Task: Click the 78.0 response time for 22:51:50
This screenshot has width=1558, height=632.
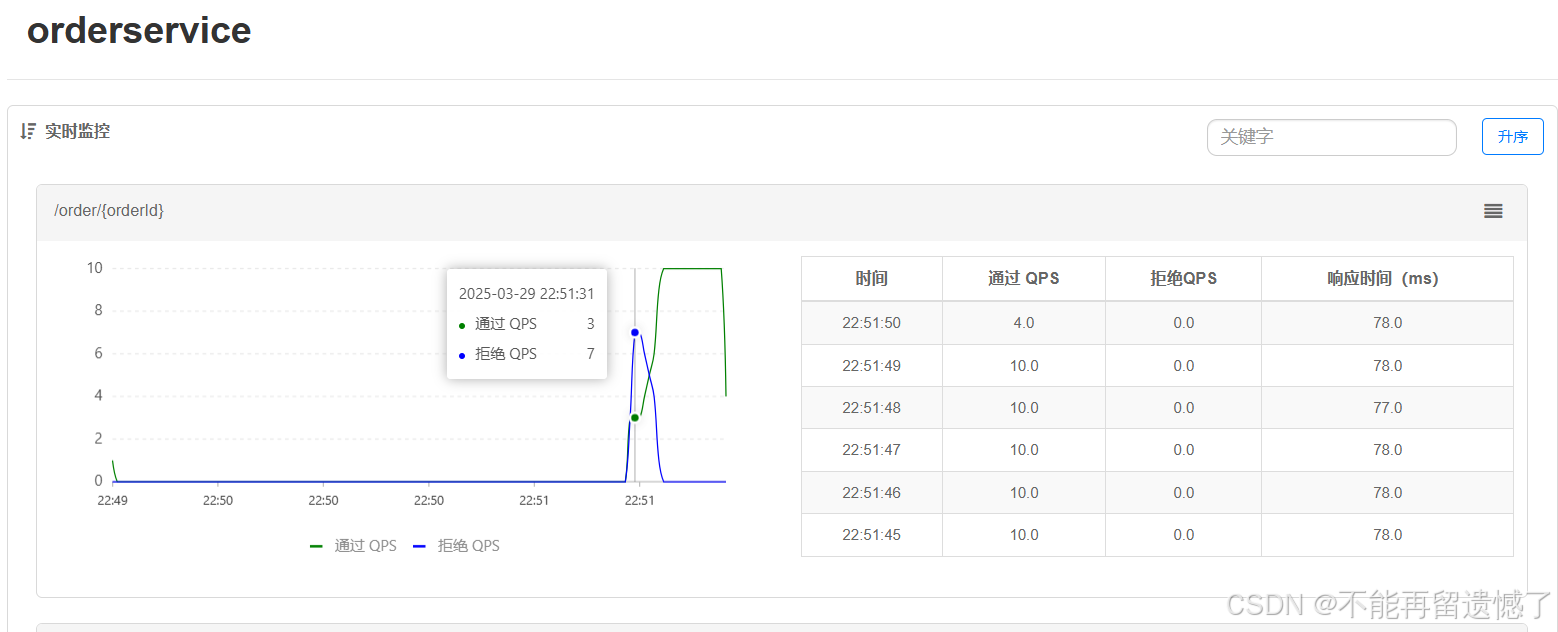Action: pyautogui.click(x=1387, y=323)
